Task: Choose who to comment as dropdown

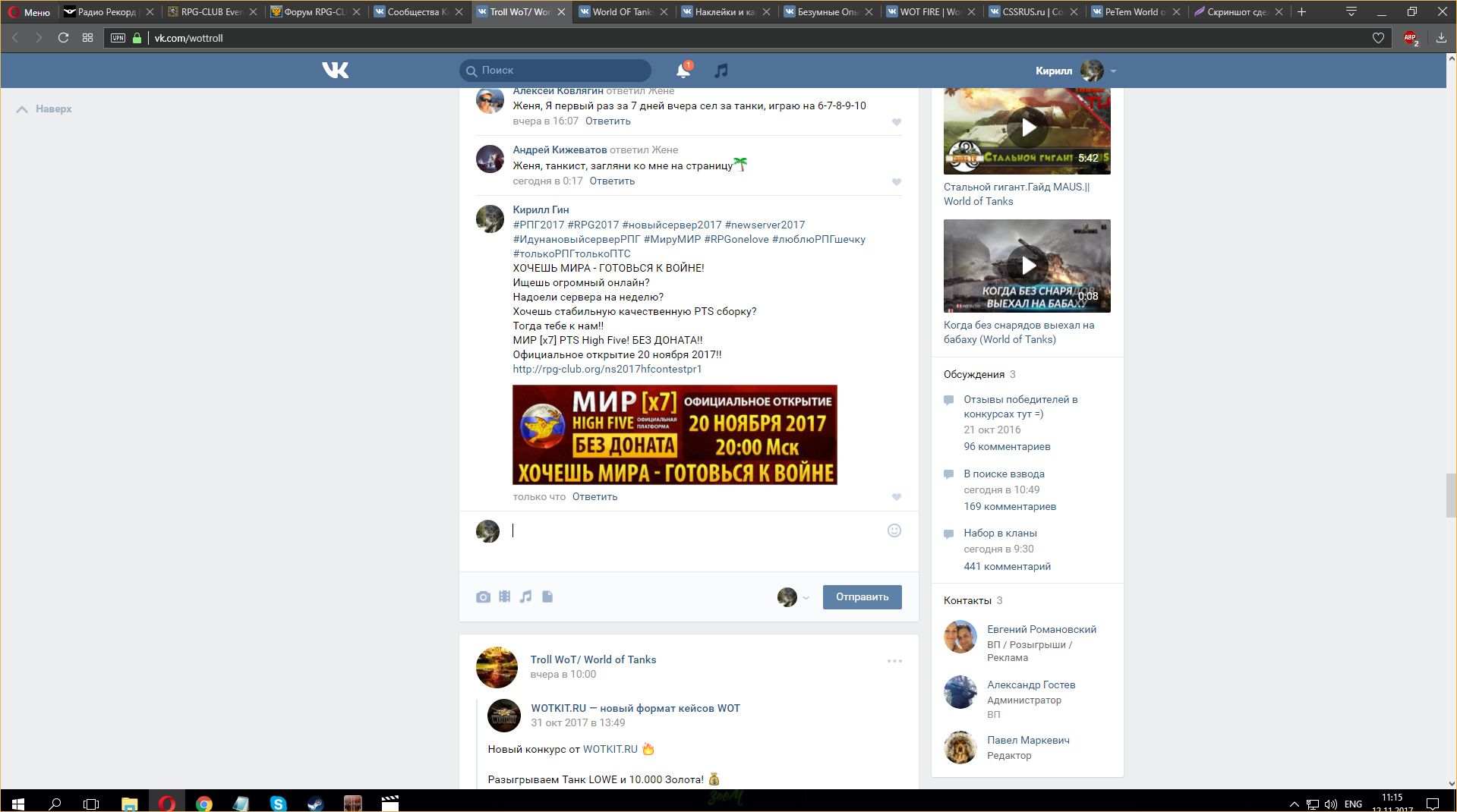Action: click(x=793, y=597)
